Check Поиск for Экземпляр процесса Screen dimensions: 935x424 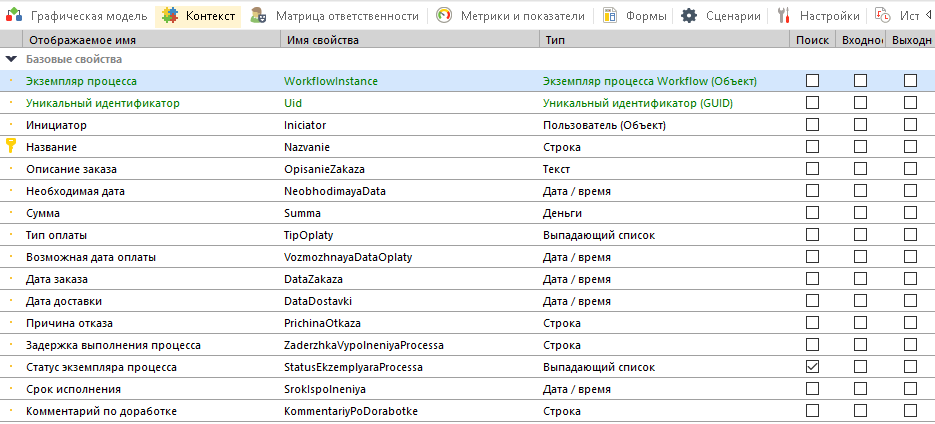tap(812, 81)
